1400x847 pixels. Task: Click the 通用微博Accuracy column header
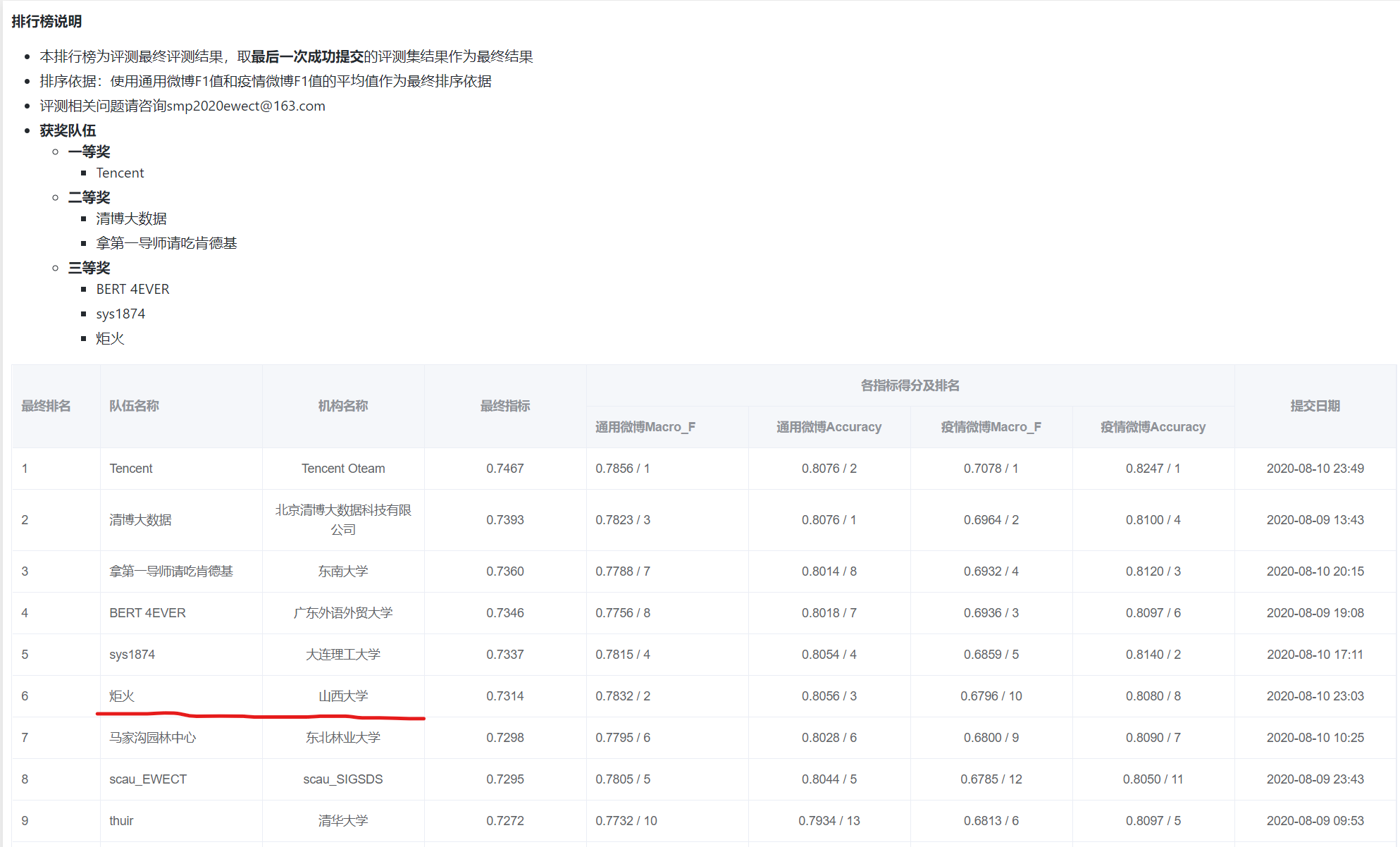tap(829, 427)
